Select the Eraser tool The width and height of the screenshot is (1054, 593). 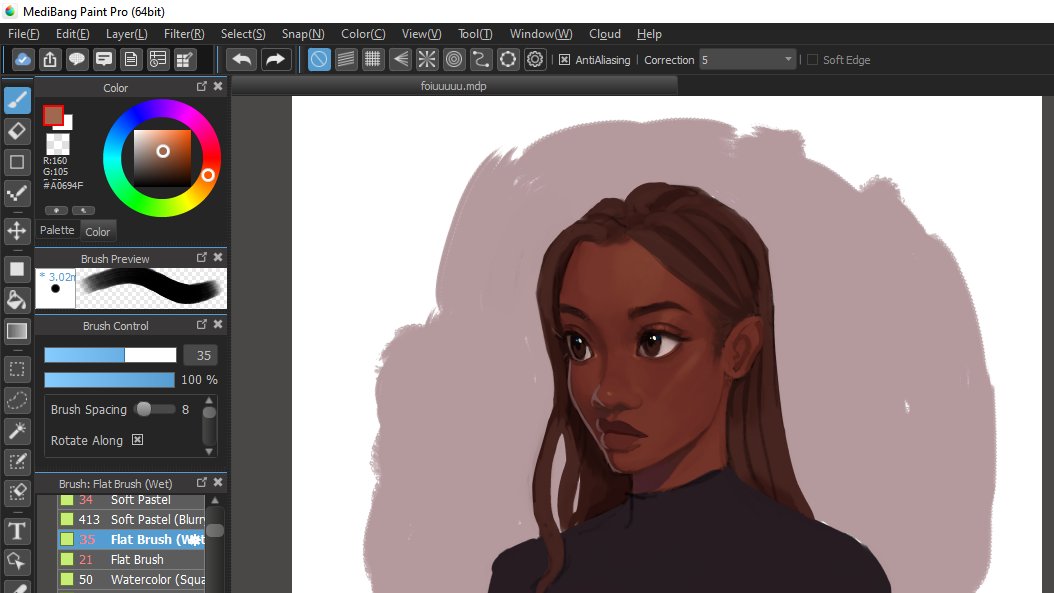click(17, 131)
